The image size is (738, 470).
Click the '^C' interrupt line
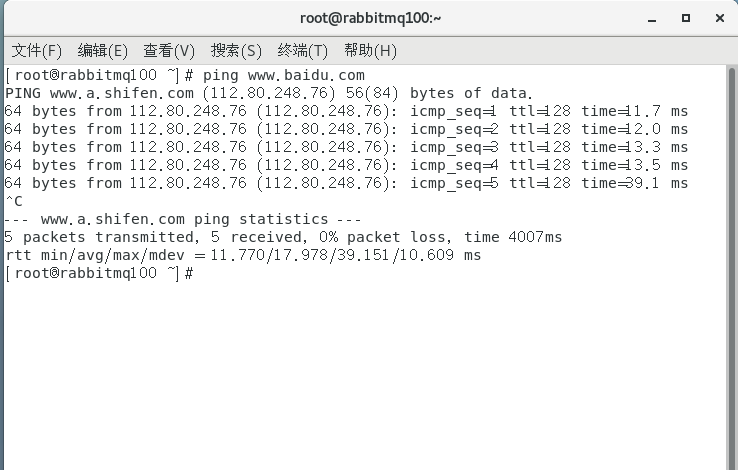coord(13,201)
